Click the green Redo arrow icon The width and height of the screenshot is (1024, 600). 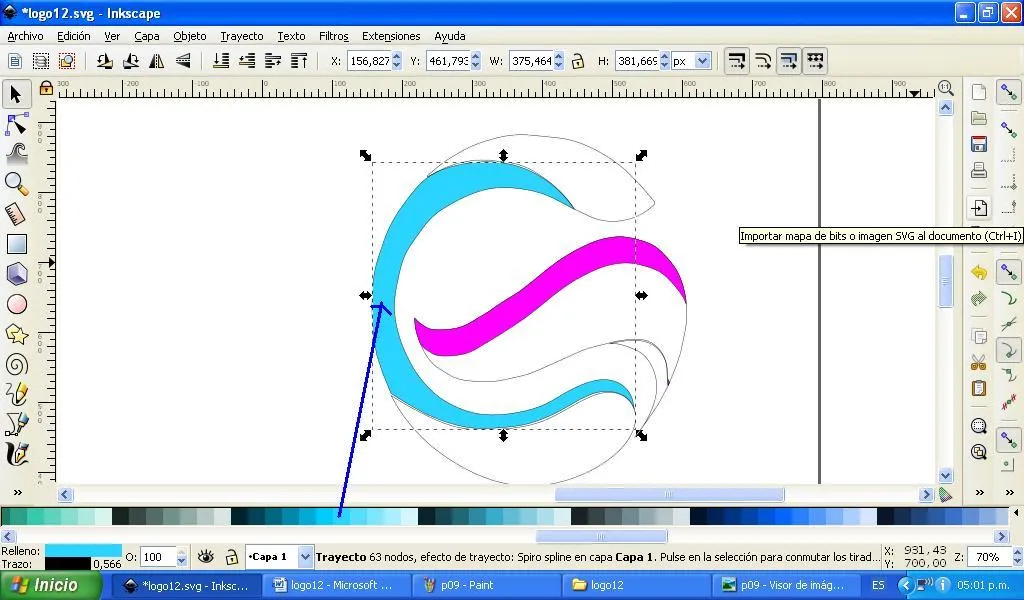point(978,298)
